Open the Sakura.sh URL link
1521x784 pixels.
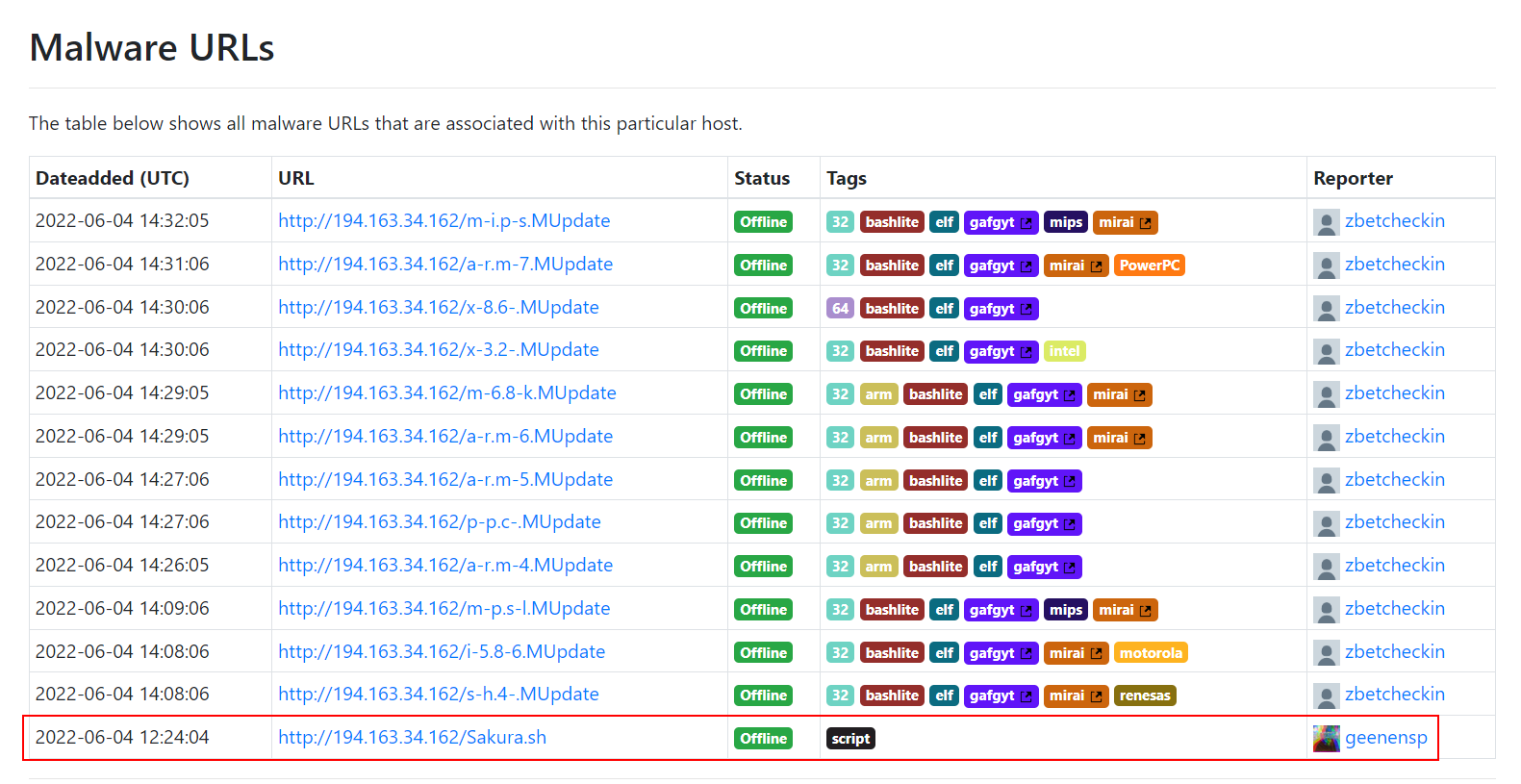pyautogui.click(x=412, y=737)
